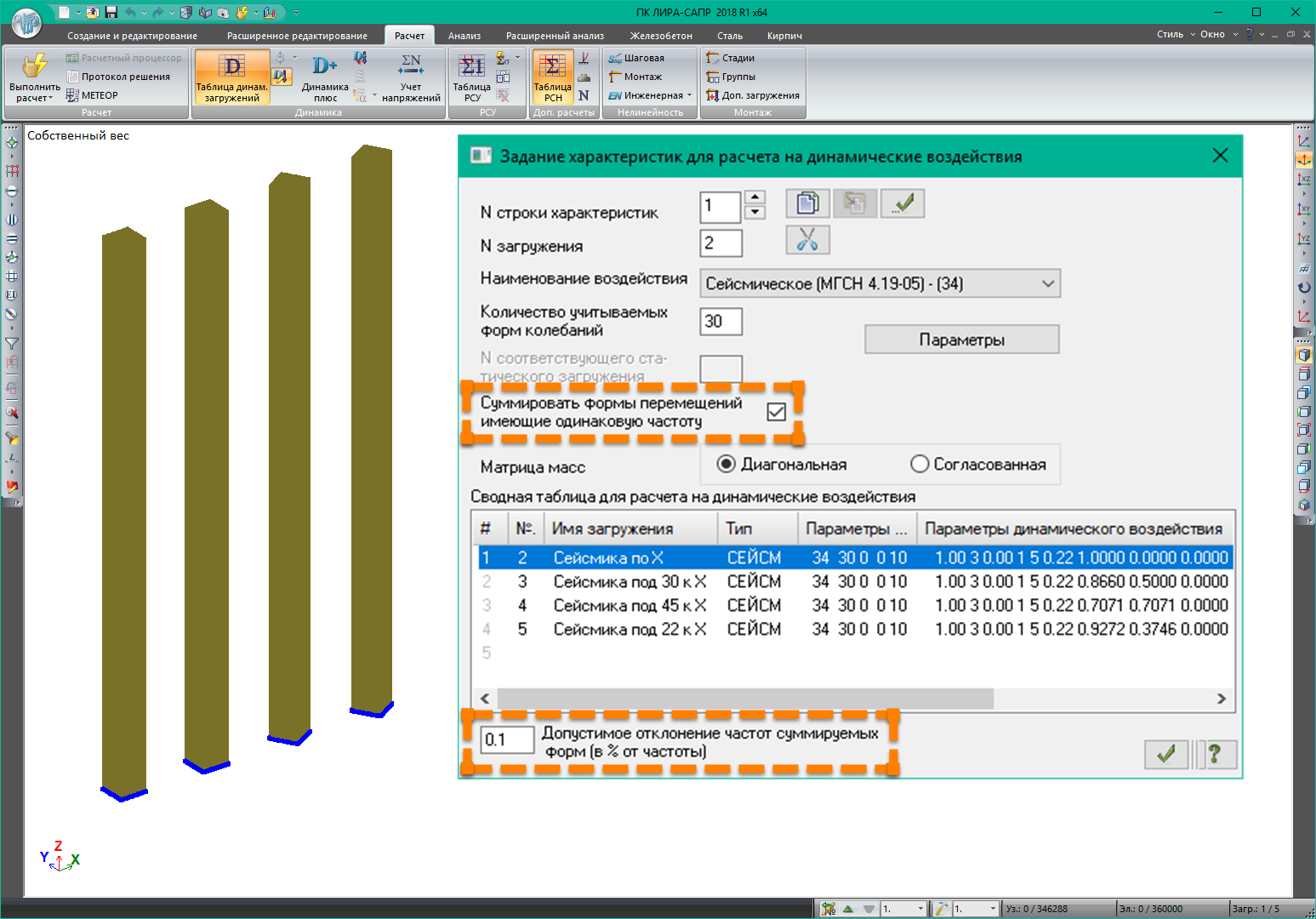Image resolution: width=1316 pixels, height=919 pixels.
Task: Expand Наименование воздействия dropdown
Action: [1048, 283]
